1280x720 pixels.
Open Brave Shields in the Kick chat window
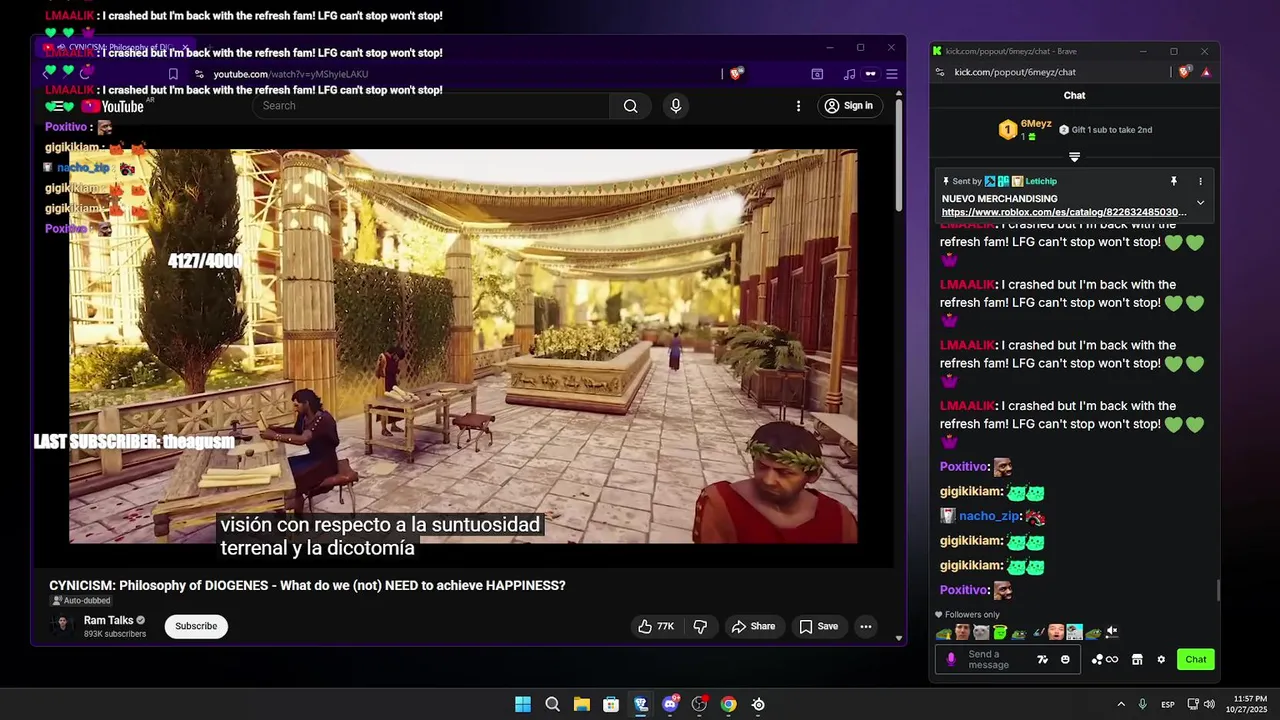tap(1185, 72)
